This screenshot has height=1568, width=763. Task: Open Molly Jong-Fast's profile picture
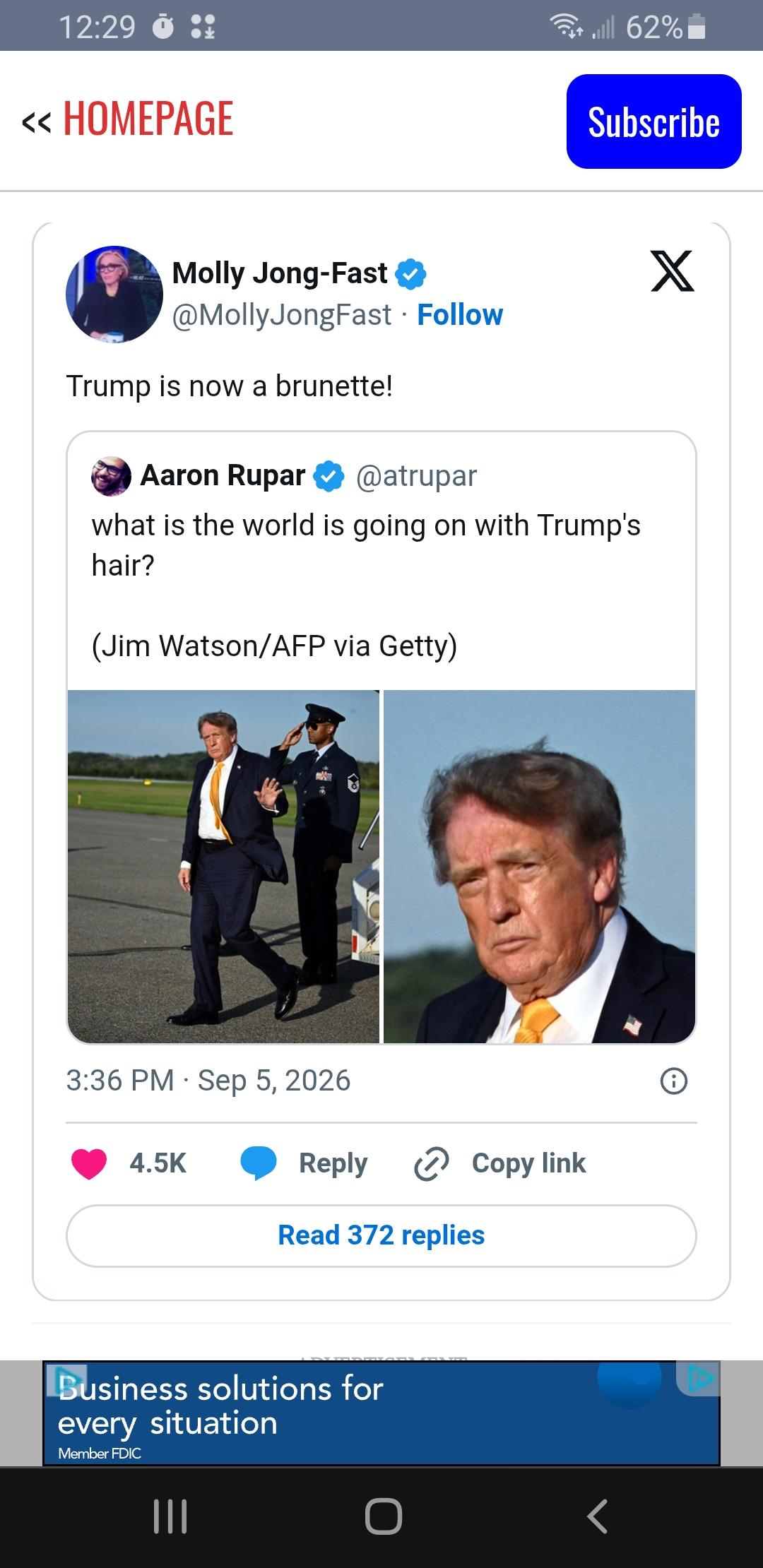pos(114,295)
